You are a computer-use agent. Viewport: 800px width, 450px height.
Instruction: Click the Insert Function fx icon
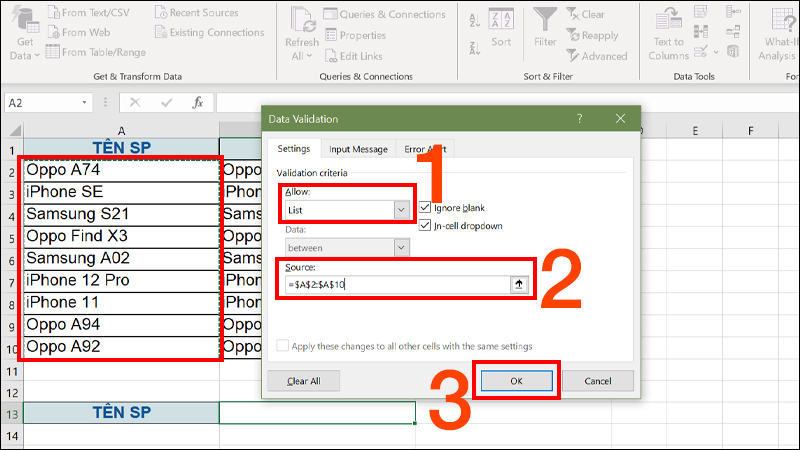(198, 102)
